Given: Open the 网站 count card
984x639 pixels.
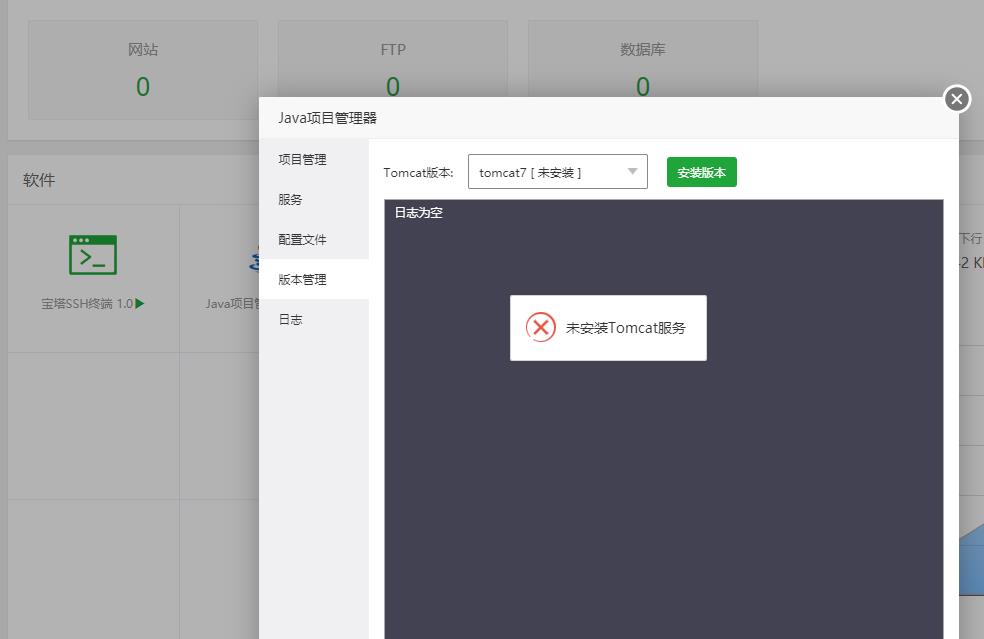Looking at the screenshot, I should tap(143, 70).
